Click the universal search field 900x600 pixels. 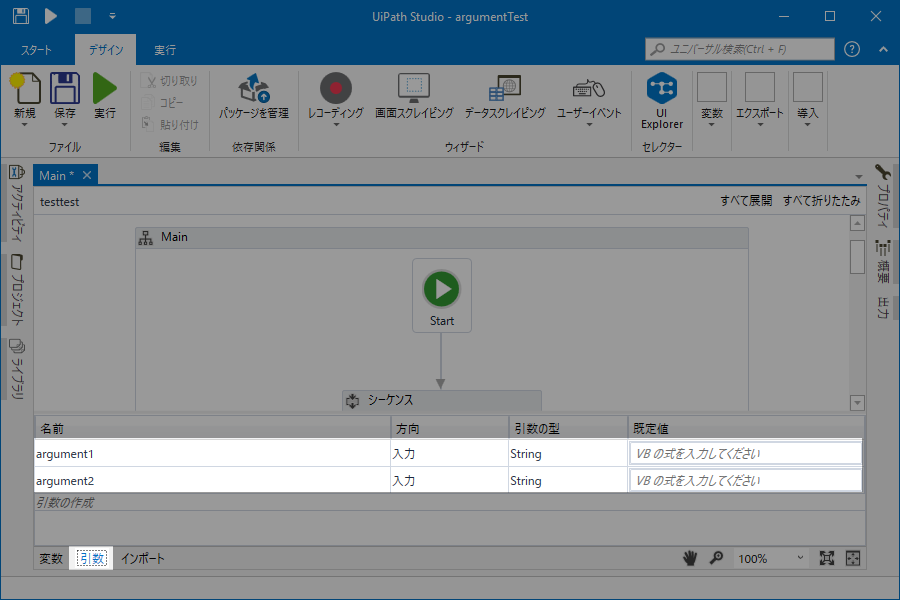(x=739, y=49)
